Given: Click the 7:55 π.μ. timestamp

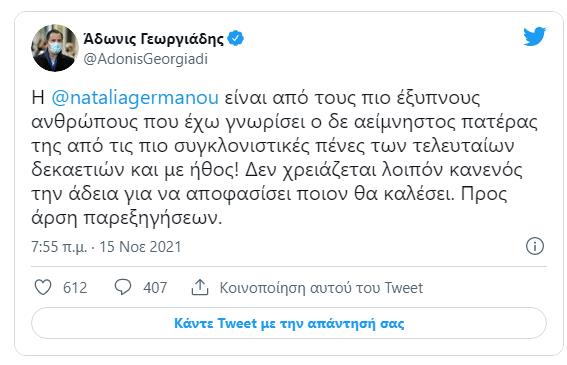Looking at the screenshot, I should (59, 247).
